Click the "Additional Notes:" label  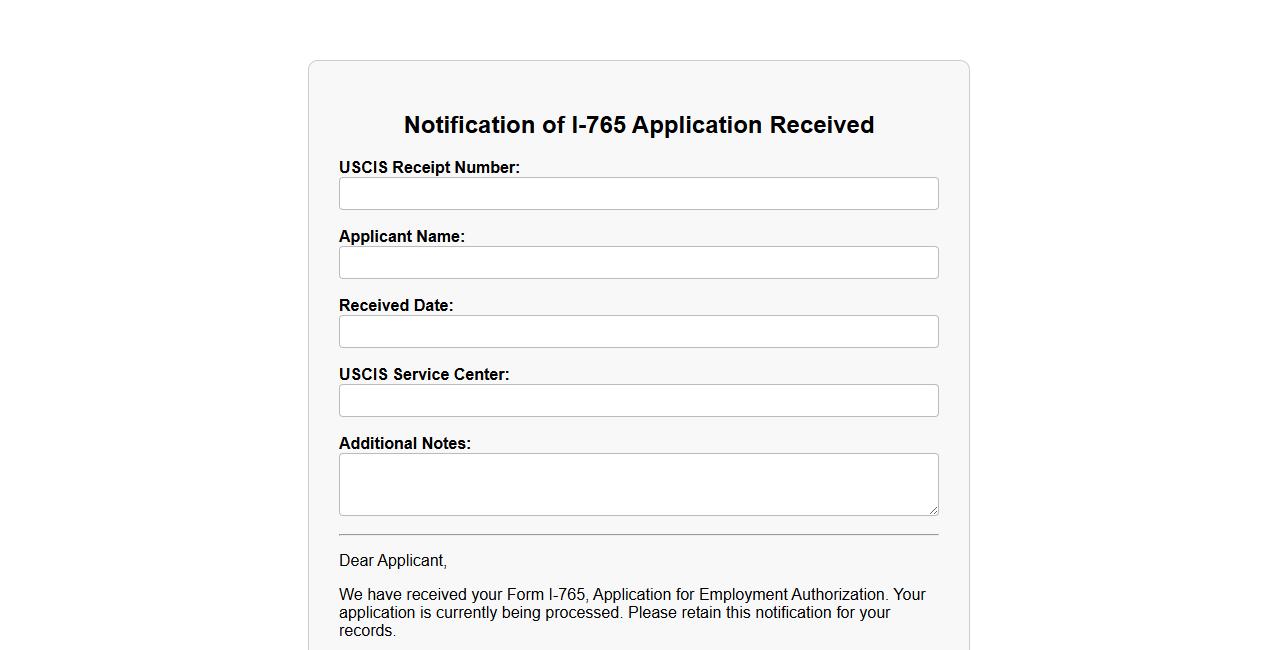click(404, 444)
